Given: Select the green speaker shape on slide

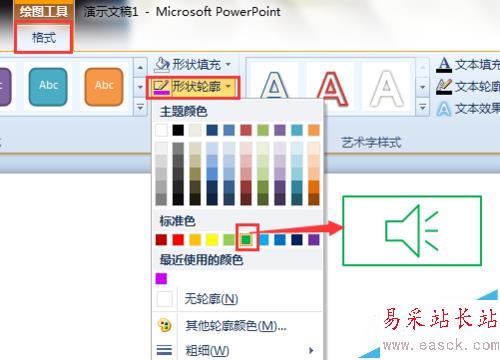Looking at the screenshot, I should click(x=412, y=231).
